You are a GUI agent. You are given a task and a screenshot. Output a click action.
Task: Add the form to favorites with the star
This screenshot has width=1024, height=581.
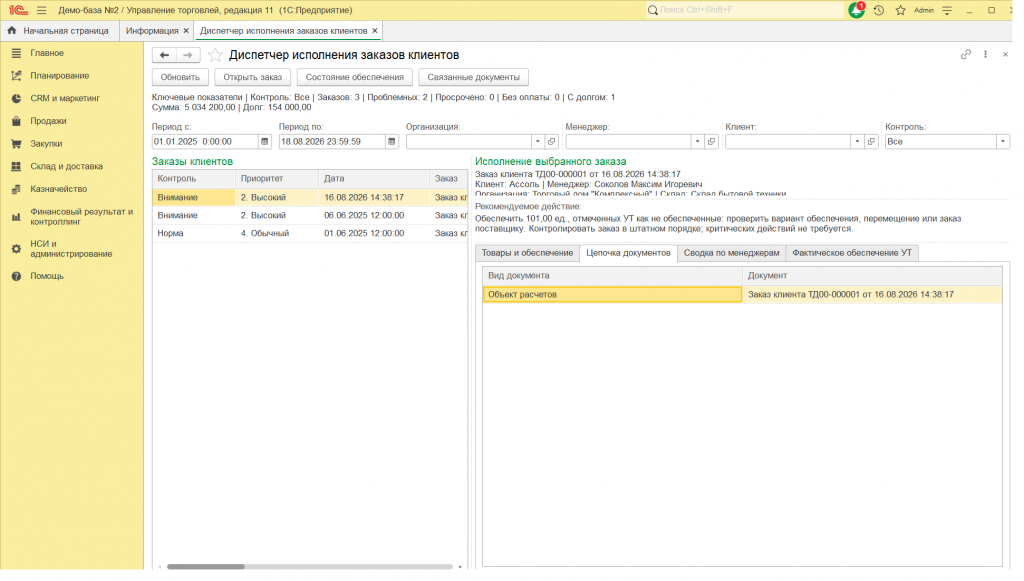(217, 55)
